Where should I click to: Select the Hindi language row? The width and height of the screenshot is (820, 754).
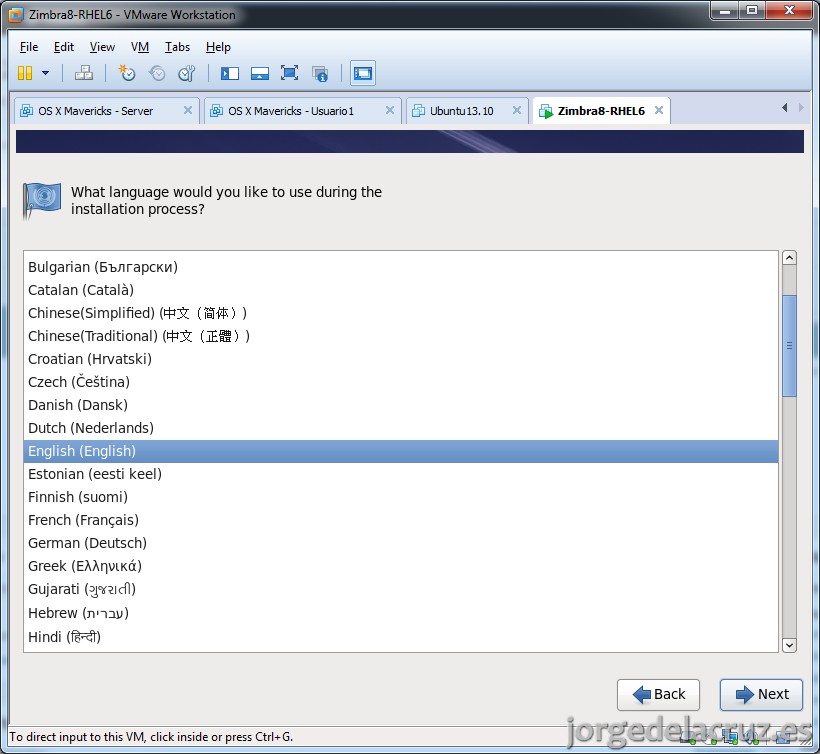(401, 637)
